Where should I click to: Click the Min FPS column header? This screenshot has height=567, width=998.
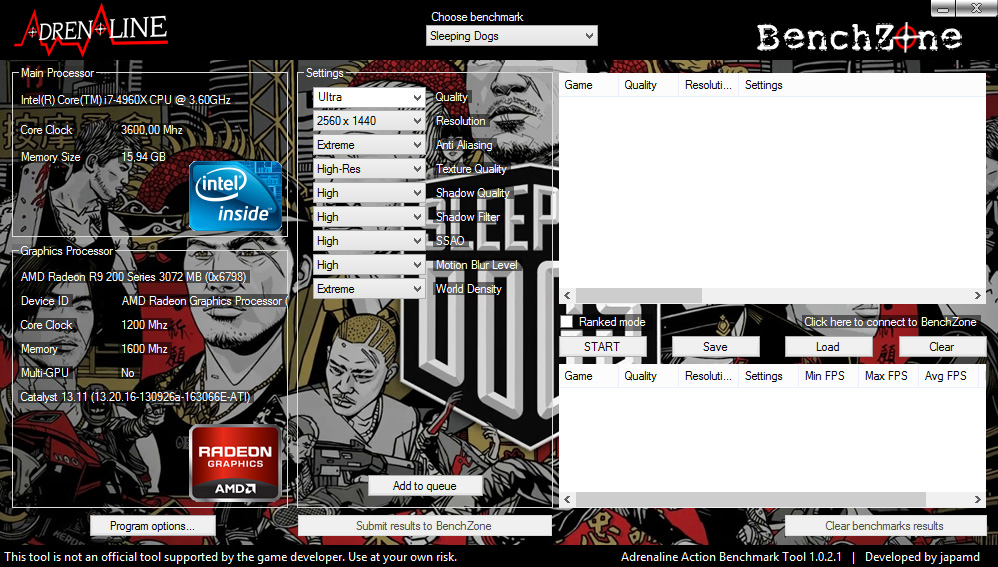click(x=825, y=376)
